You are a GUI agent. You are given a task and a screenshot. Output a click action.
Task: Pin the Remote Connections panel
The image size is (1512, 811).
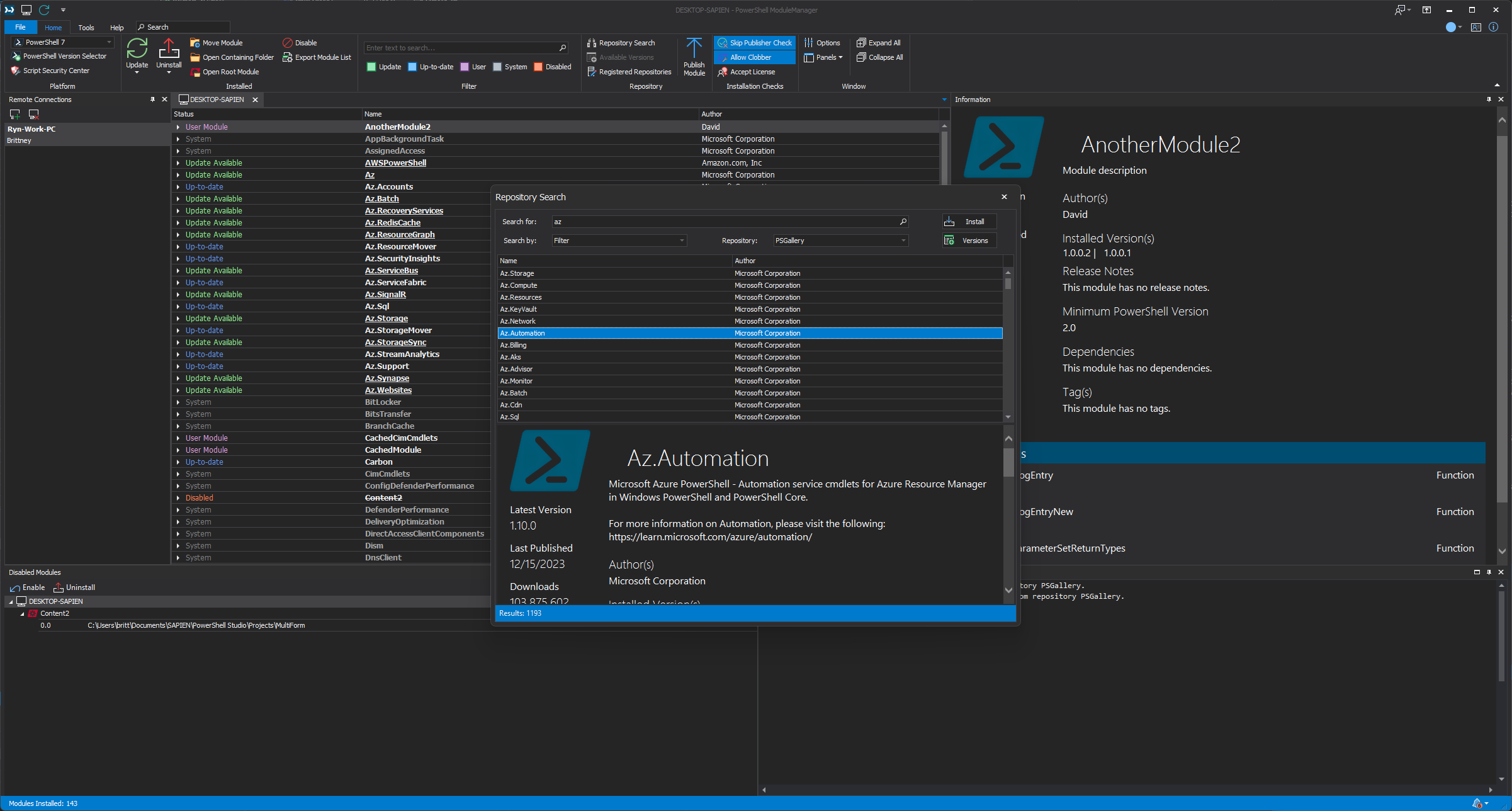pyautogui.click(x=152, y=99)
